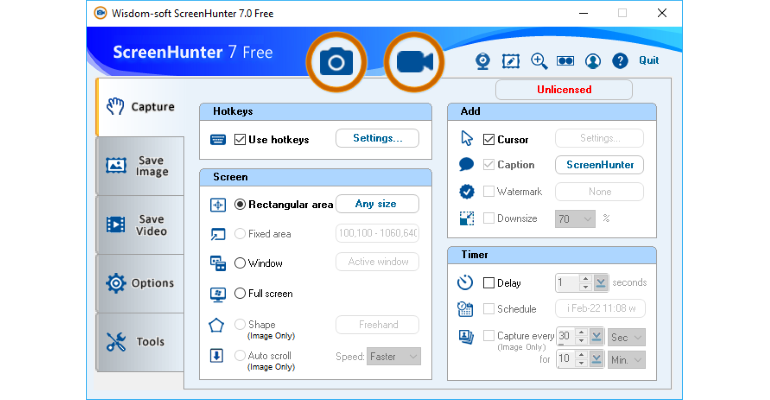Click the user account icon
The width and height of the screenshot is (770, 400).
[593, 61]
